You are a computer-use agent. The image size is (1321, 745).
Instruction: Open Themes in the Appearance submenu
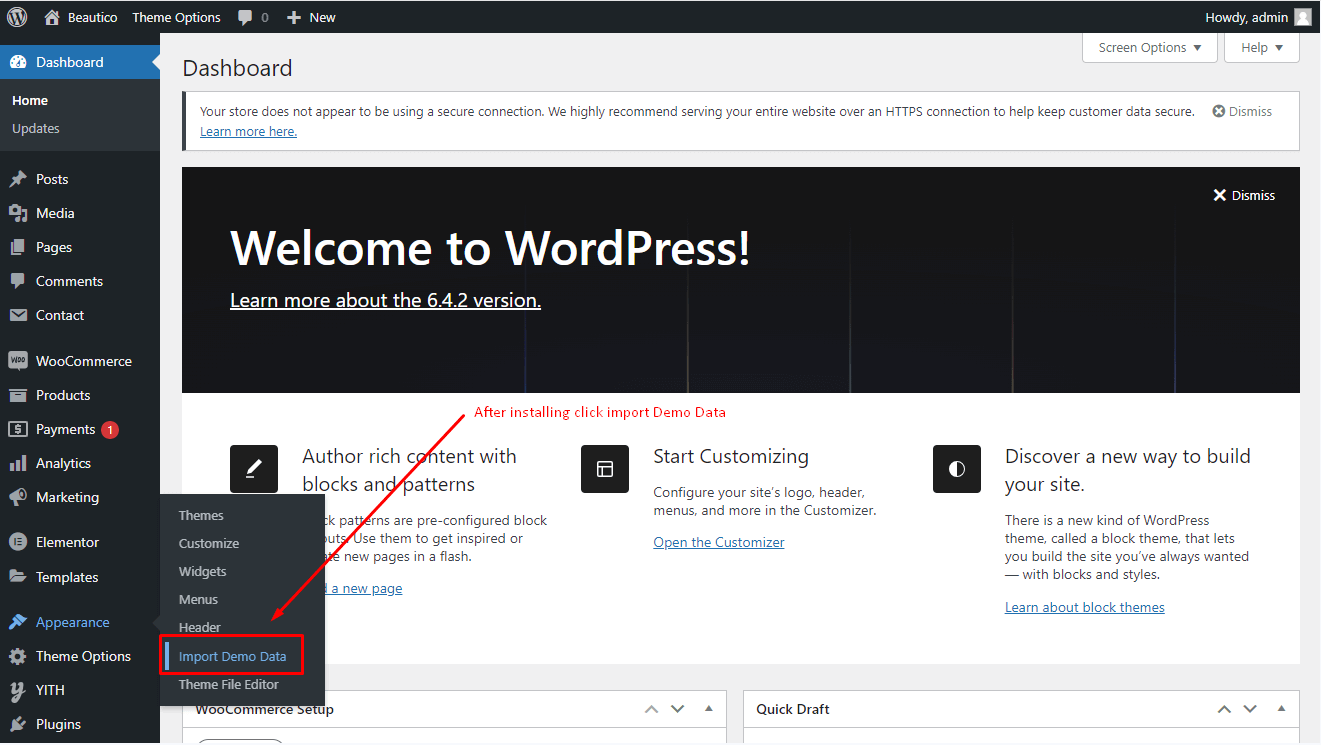click(201, 515)
